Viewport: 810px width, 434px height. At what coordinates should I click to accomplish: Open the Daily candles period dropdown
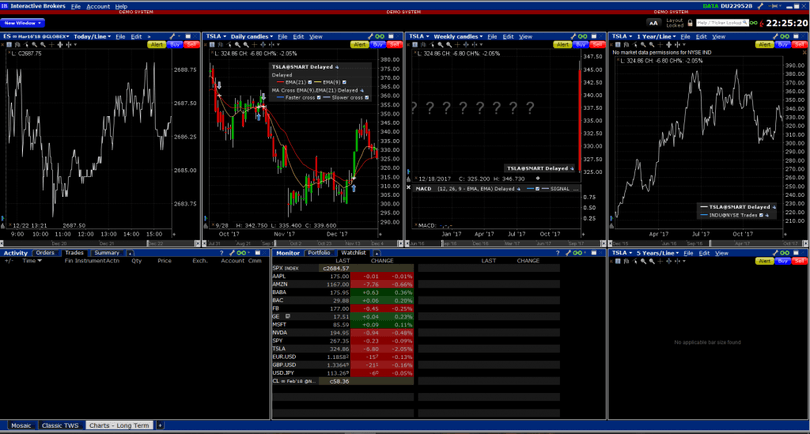coord(273,36)
